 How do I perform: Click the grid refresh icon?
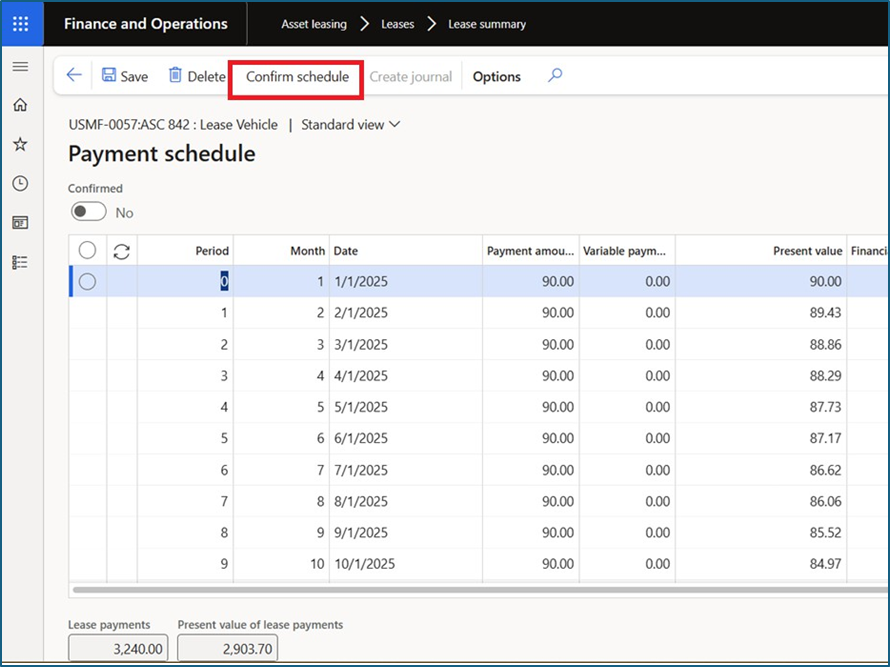click(x=122, y=251)
